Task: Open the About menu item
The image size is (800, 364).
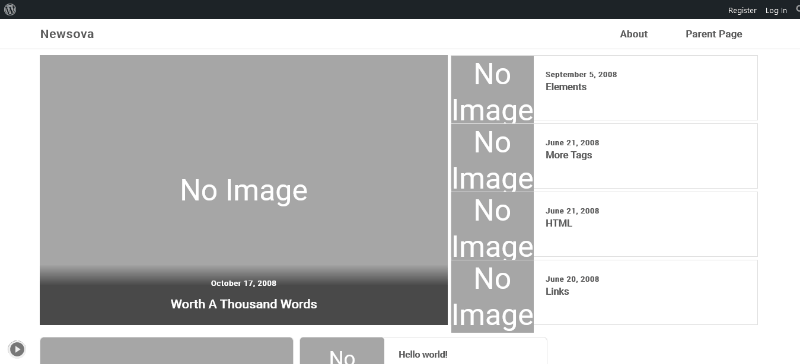Action: point(634,34)
